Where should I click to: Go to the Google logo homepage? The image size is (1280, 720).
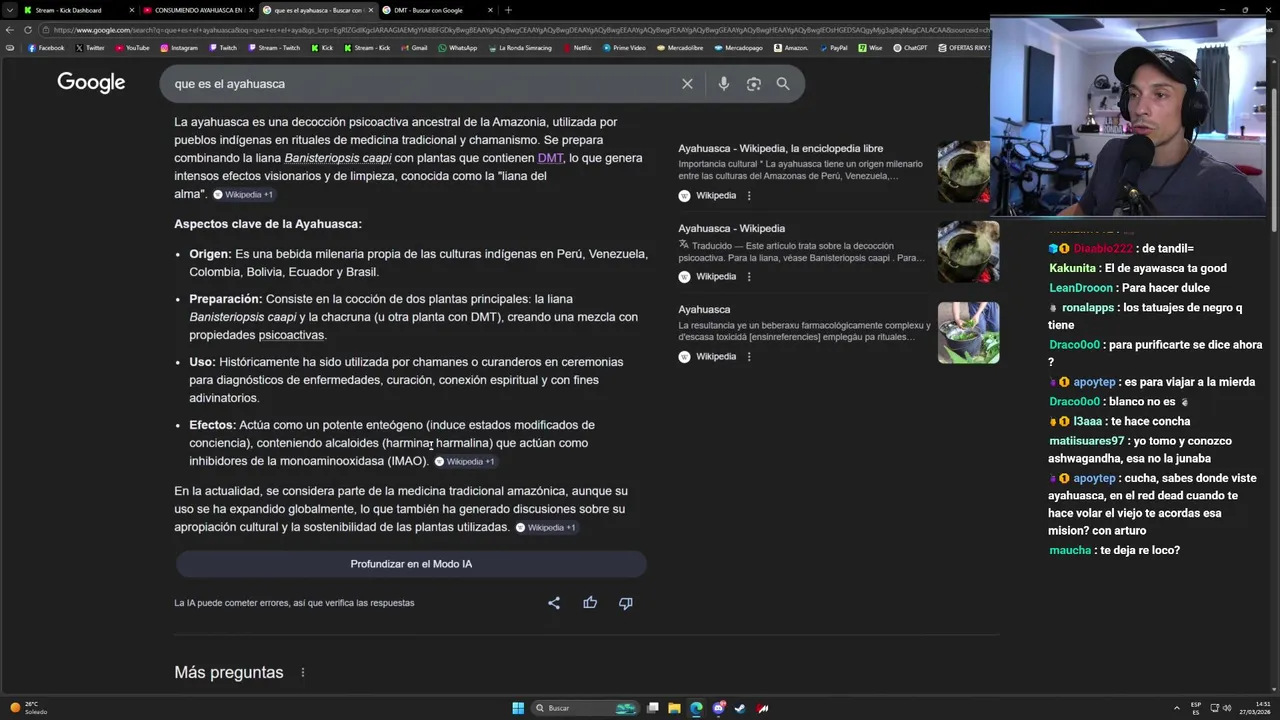91,83
